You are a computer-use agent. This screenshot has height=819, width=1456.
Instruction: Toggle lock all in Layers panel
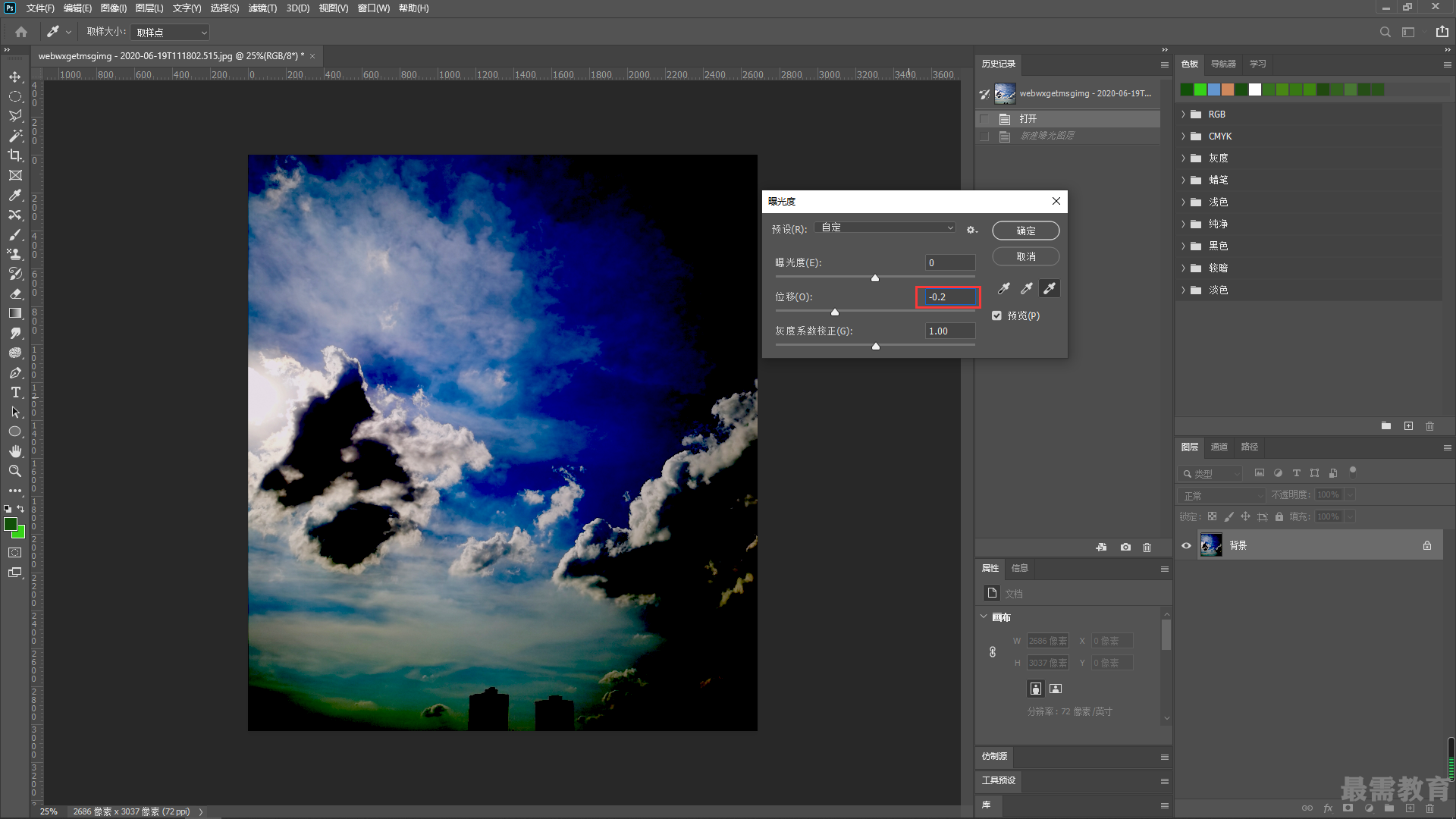pyautogui.click(x=1279, y=516)
